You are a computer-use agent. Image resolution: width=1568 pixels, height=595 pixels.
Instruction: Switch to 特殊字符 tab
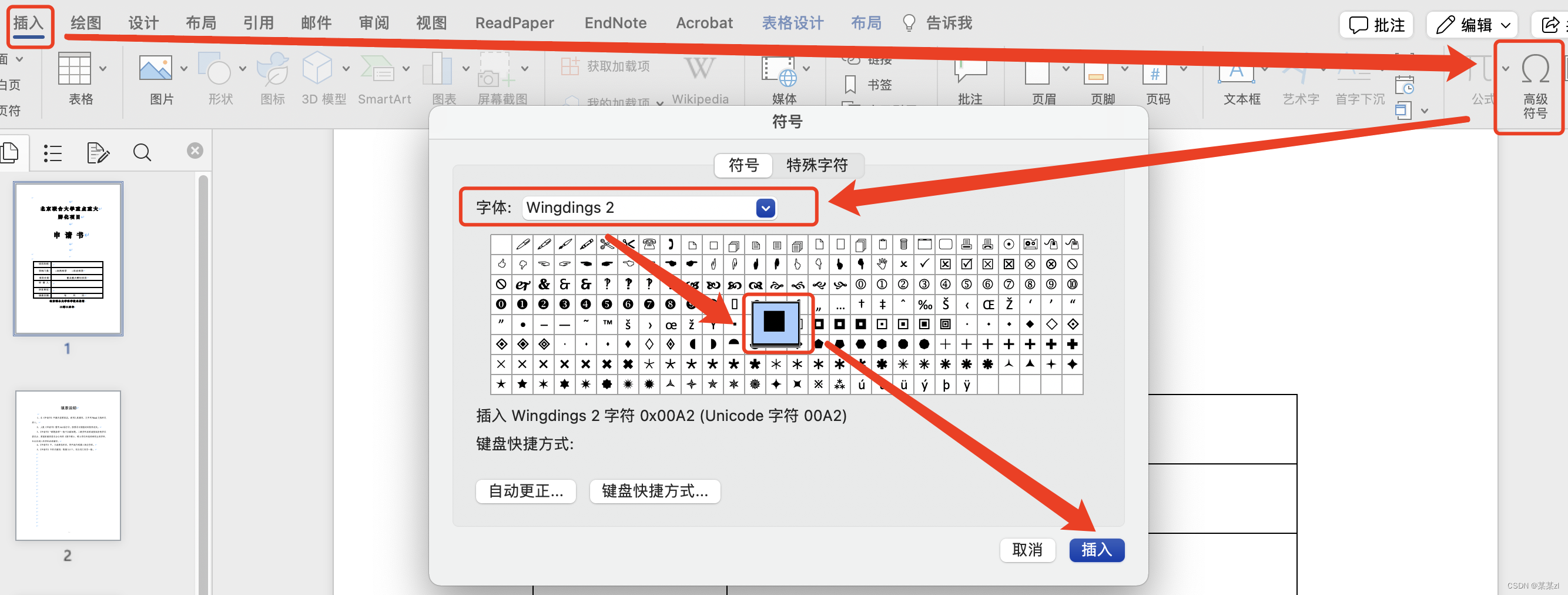(817, 165)
